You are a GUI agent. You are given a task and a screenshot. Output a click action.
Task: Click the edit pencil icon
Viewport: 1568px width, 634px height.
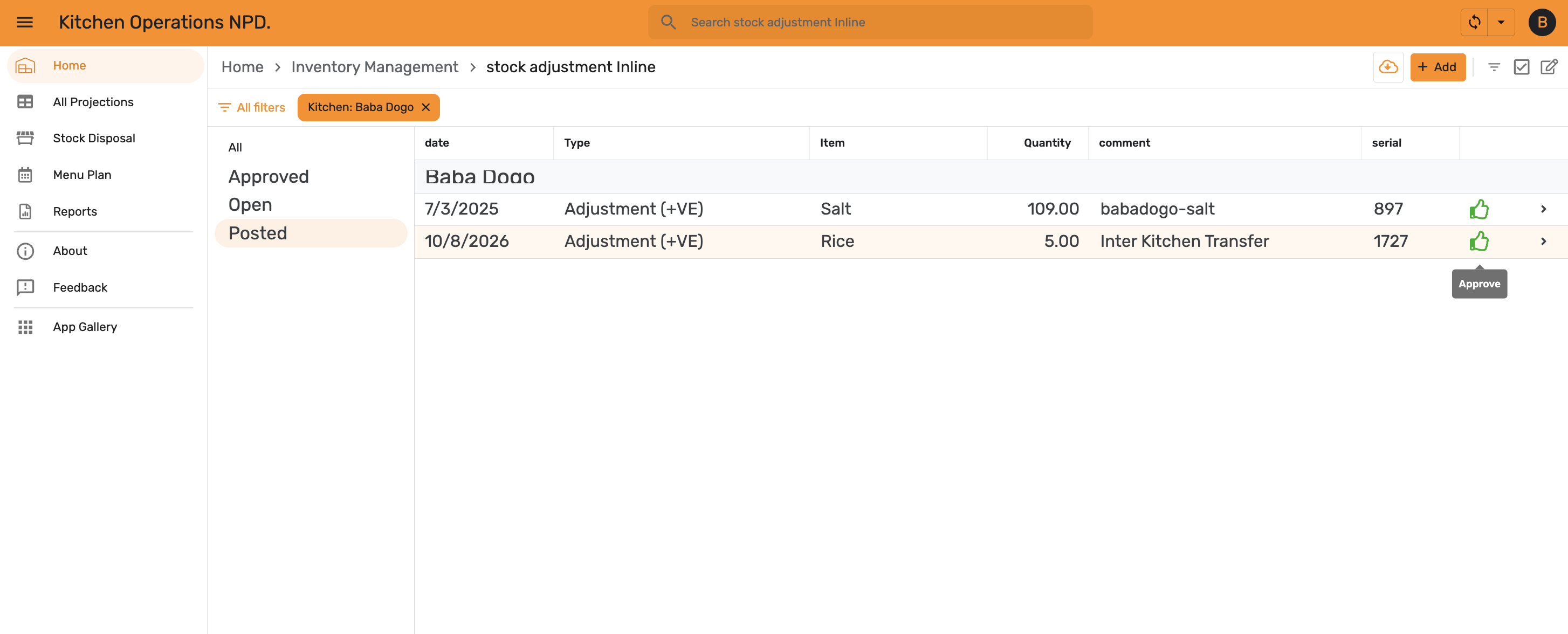[x=1549, y=67]
